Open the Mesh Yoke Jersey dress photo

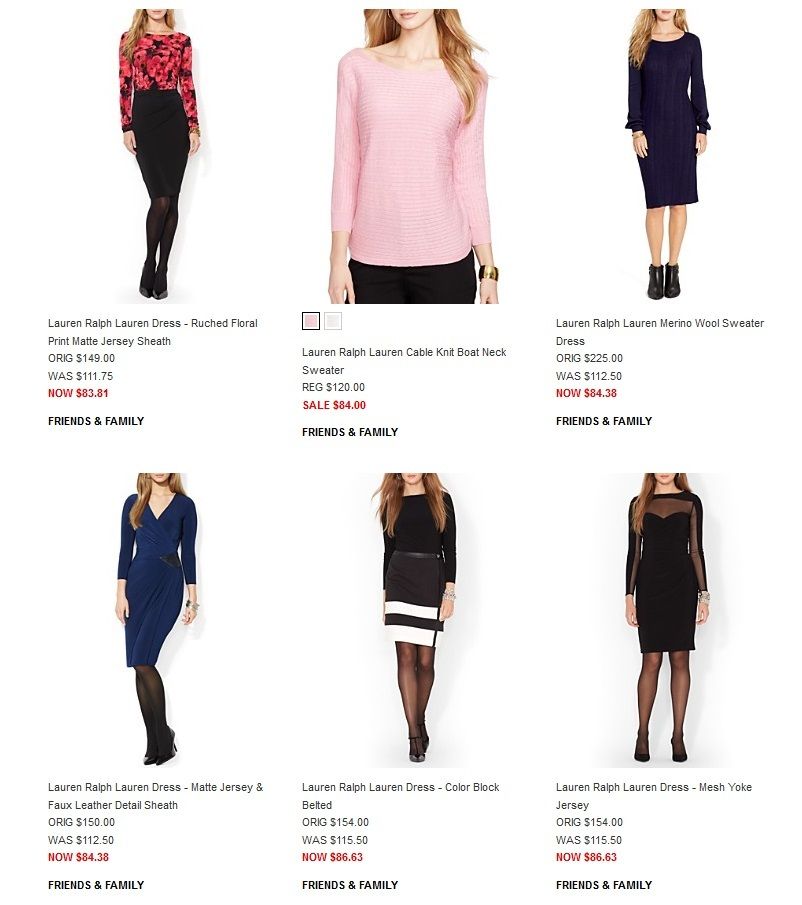point(667,620)
